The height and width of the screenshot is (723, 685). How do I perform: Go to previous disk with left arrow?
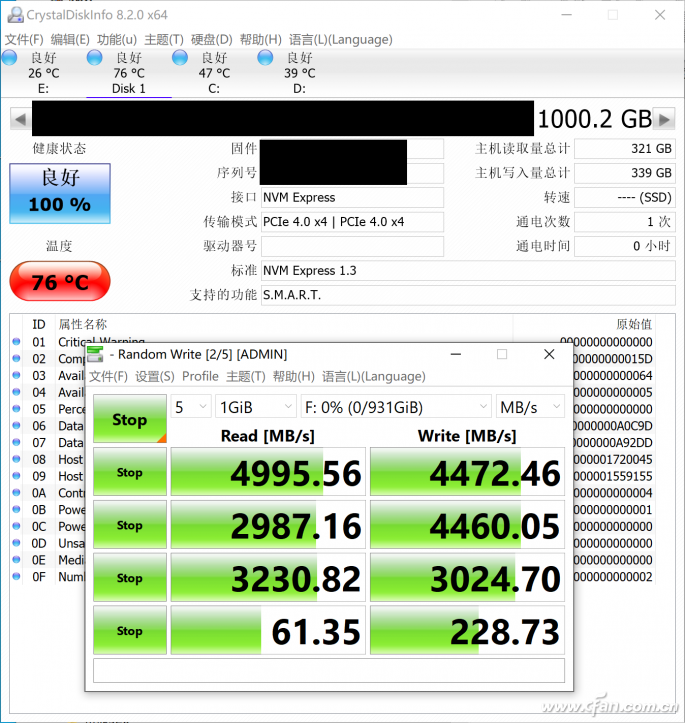21,119
